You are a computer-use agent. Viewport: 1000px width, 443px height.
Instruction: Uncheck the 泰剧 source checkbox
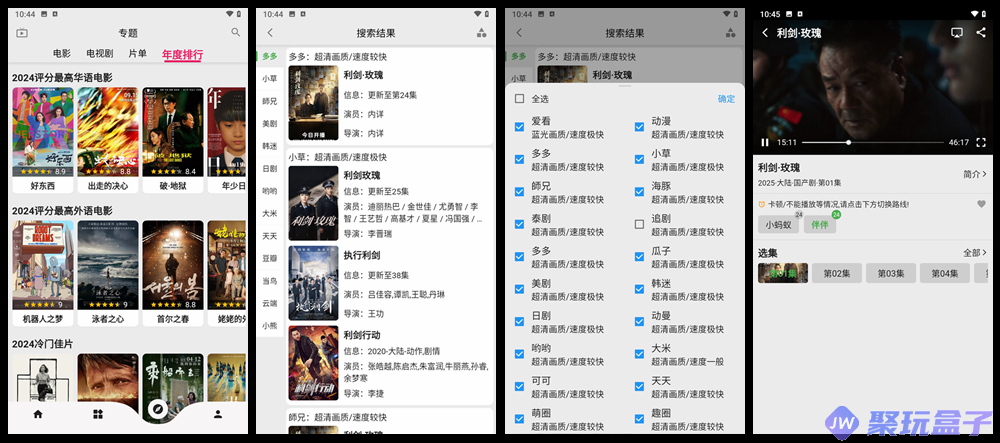pyautogui.click(x=519, y=224)
